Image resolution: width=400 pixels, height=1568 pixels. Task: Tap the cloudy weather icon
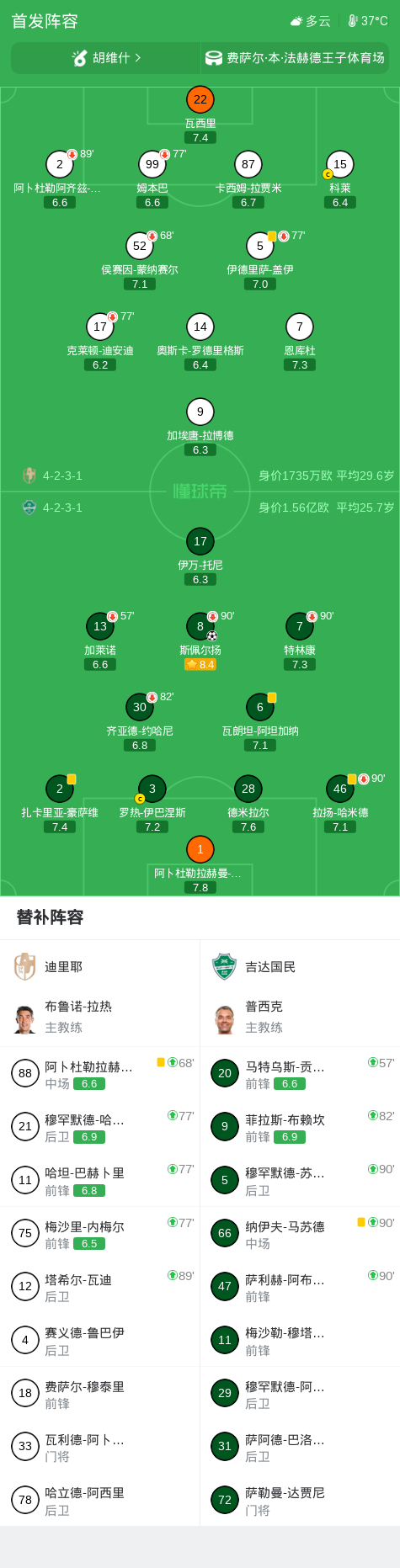[x=296, y=21]
